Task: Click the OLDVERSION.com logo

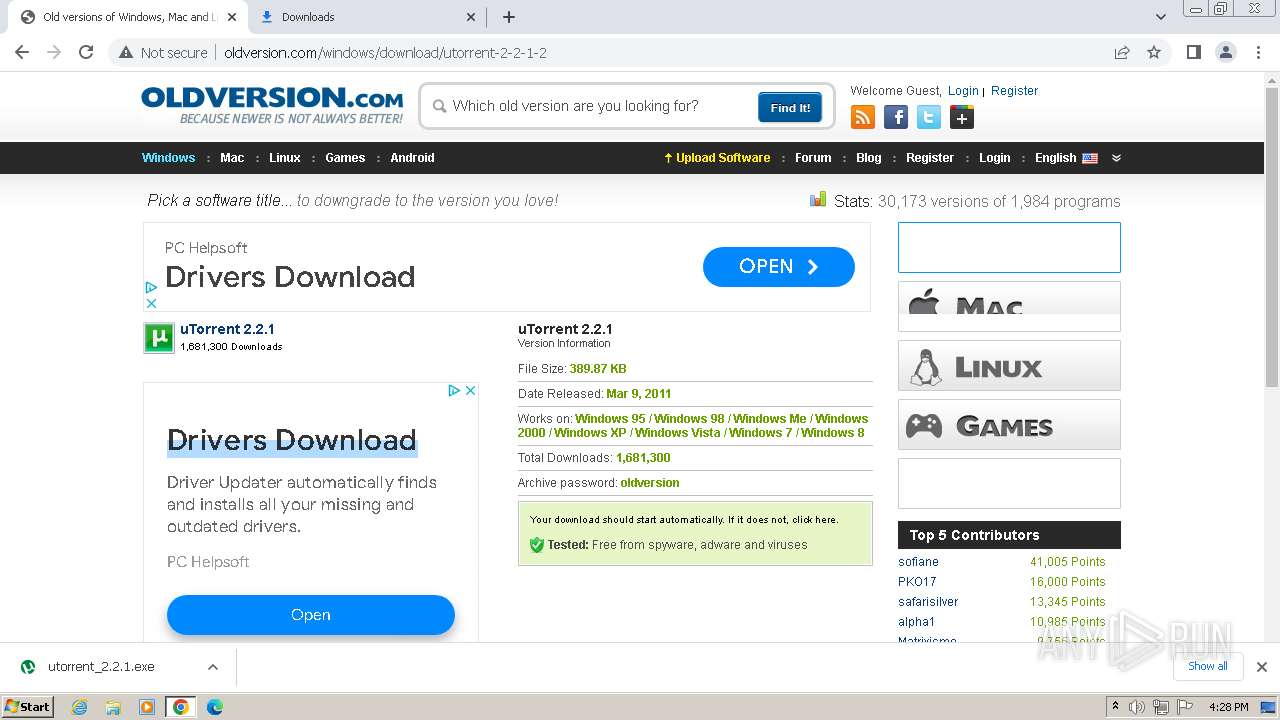Action: pos(272,105)
